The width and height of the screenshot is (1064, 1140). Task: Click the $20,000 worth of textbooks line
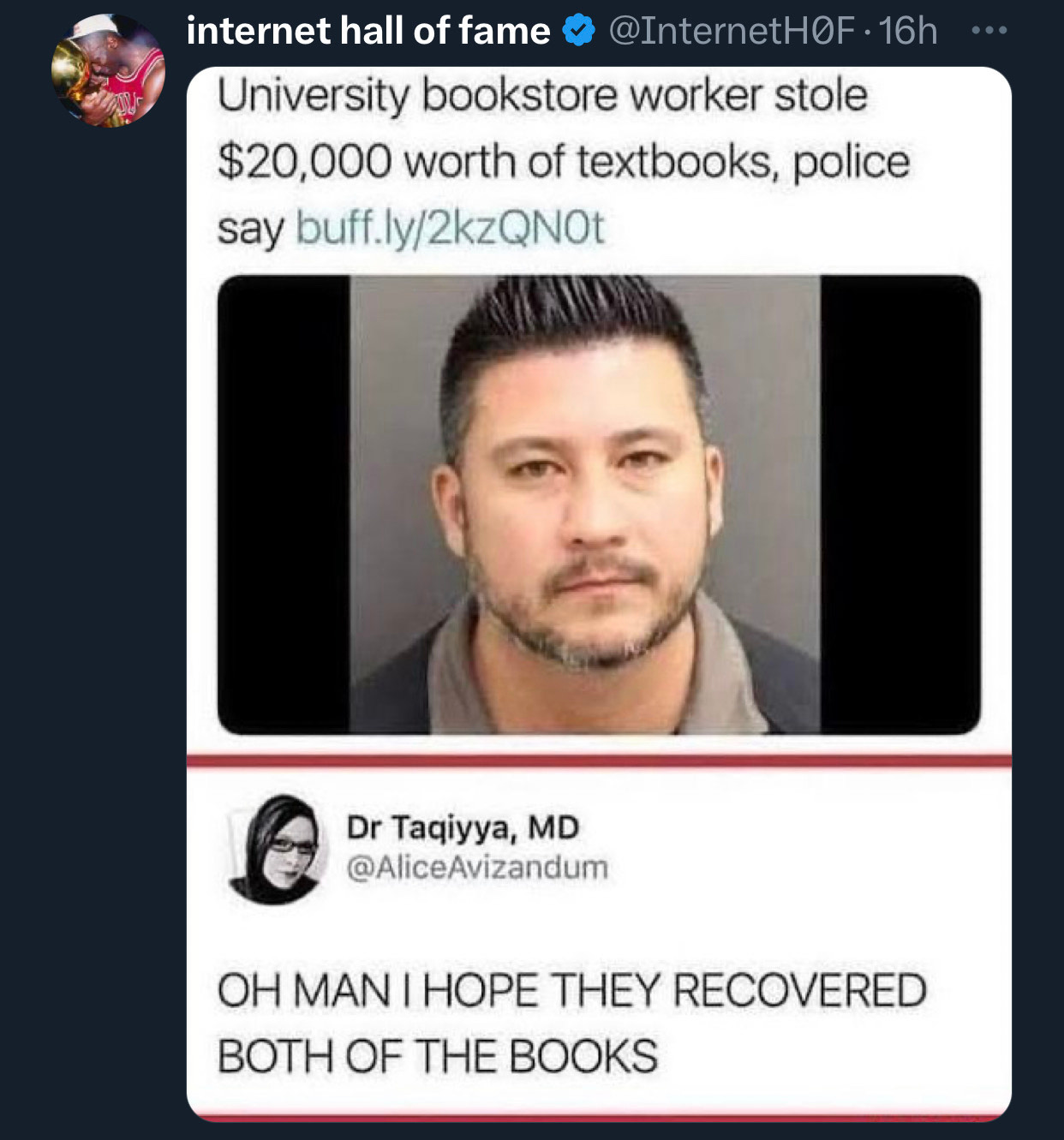[563, 161]
